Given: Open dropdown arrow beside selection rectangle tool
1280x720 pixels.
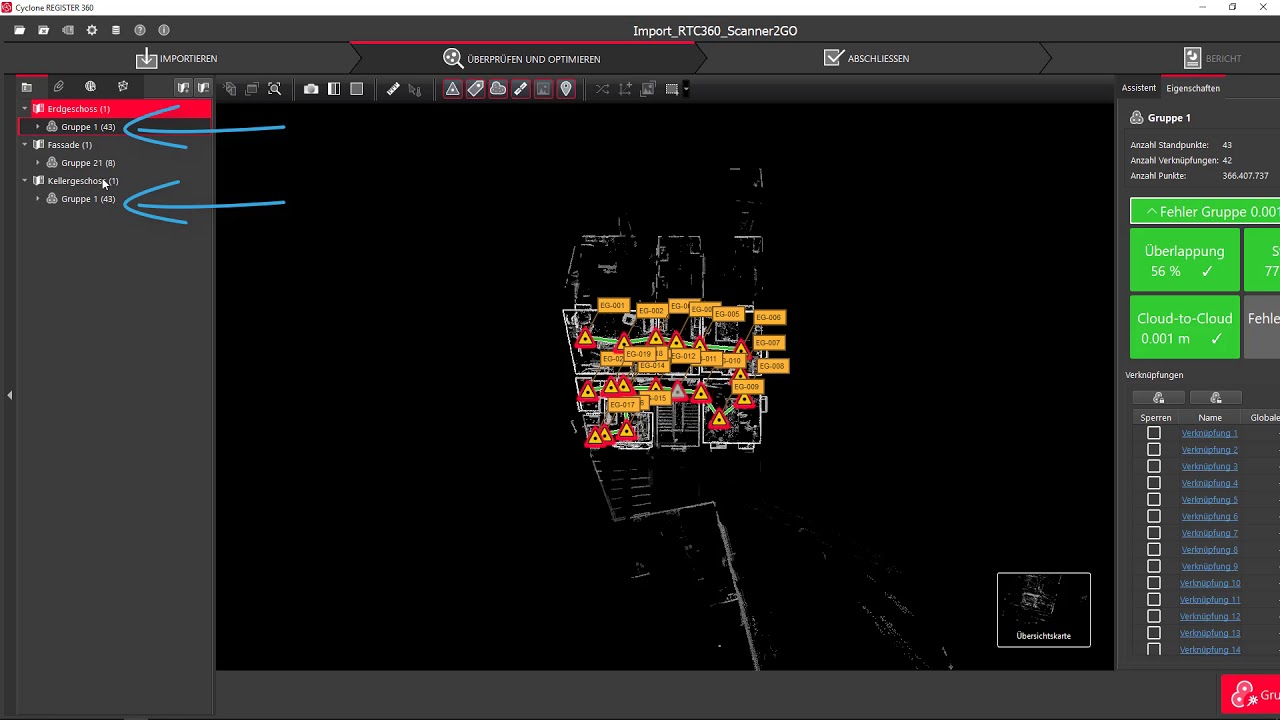Looking at the screenshot, I should (x=686, y=89).
